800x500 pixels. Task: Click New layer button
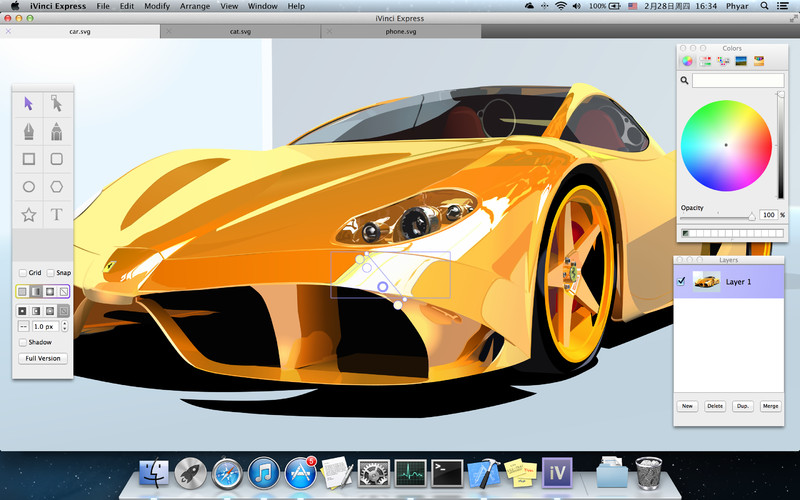click(x=687, y=406)
